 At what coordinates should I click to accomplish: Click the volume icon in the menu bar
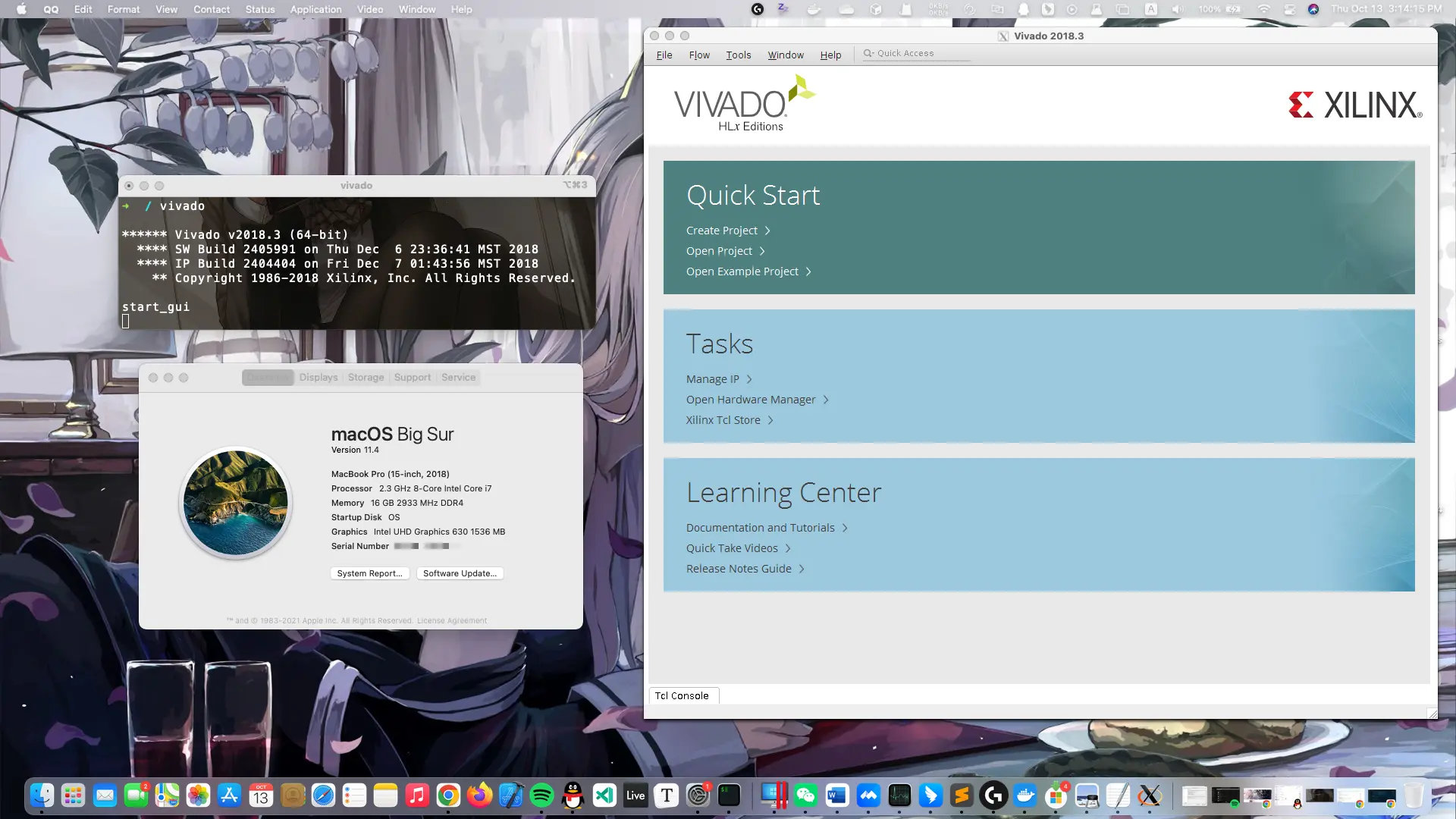point(1177,9)
